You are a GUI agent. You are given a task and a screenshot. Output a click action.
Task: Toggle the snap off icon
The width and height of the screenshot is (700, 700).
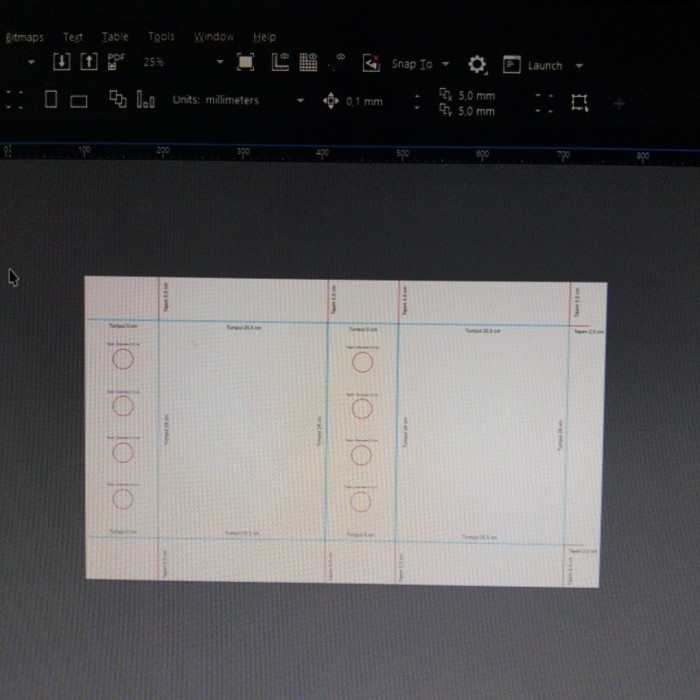[x=371, y=64]
